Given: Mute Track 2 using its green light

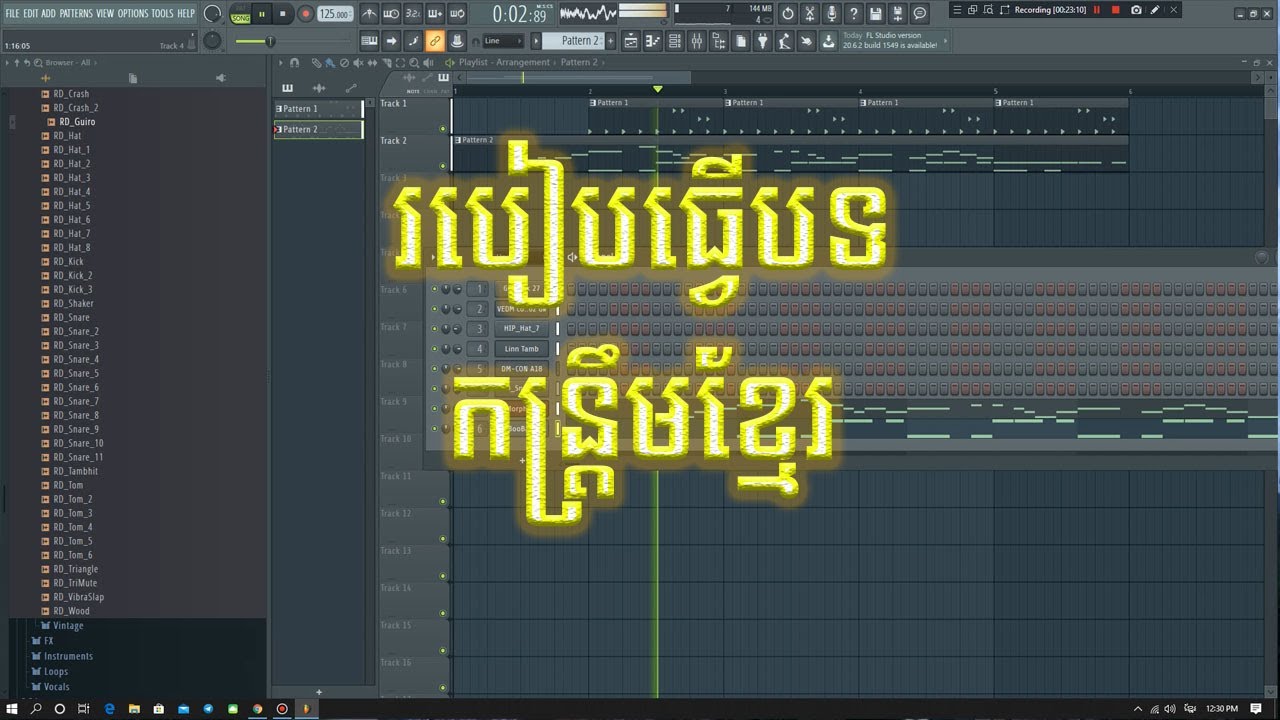Looking at the screenshot, I should (x=443, y=166).
